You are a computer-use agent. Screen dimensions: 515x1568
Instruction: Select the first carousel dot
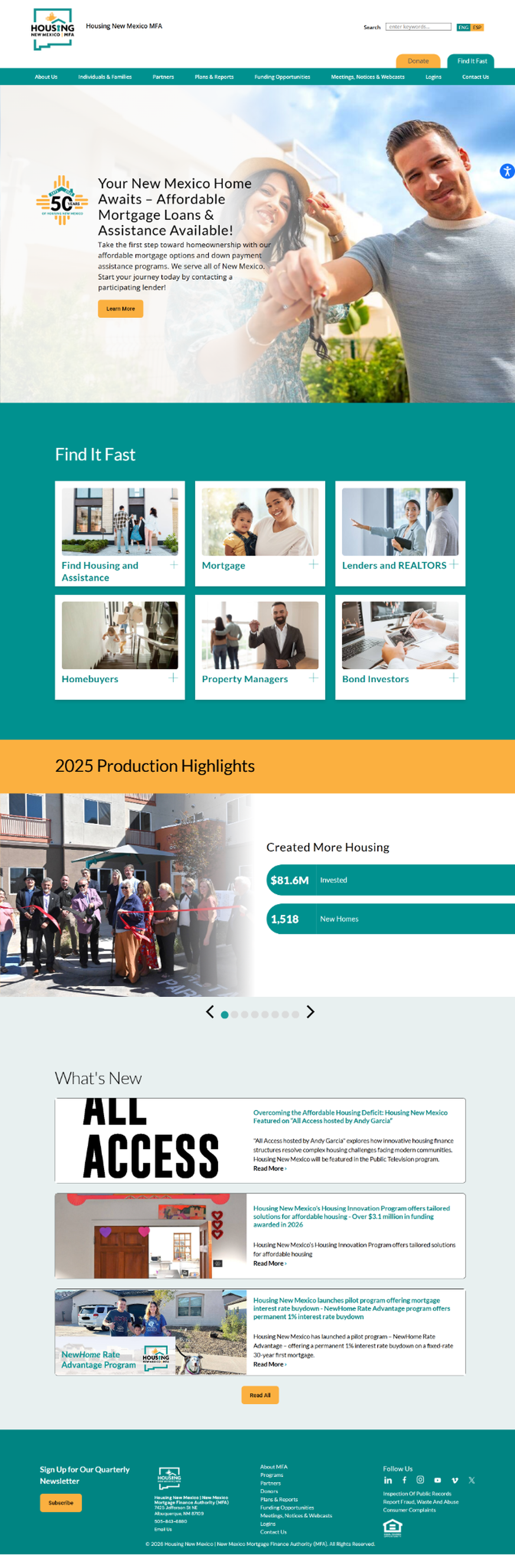225,1015
